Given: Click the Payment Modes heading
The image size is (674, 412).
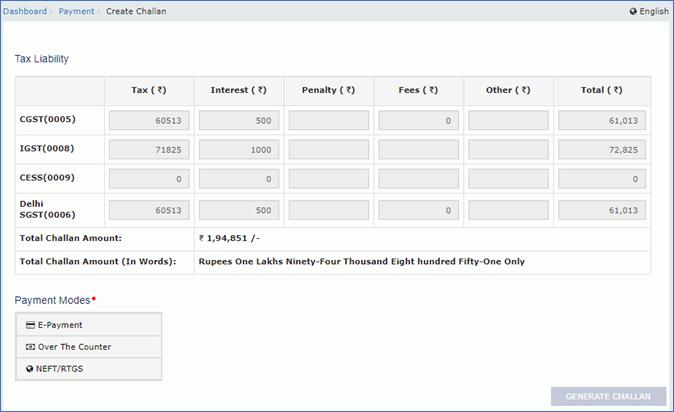Looking at the screenshot, I should (x=52, y=300).
